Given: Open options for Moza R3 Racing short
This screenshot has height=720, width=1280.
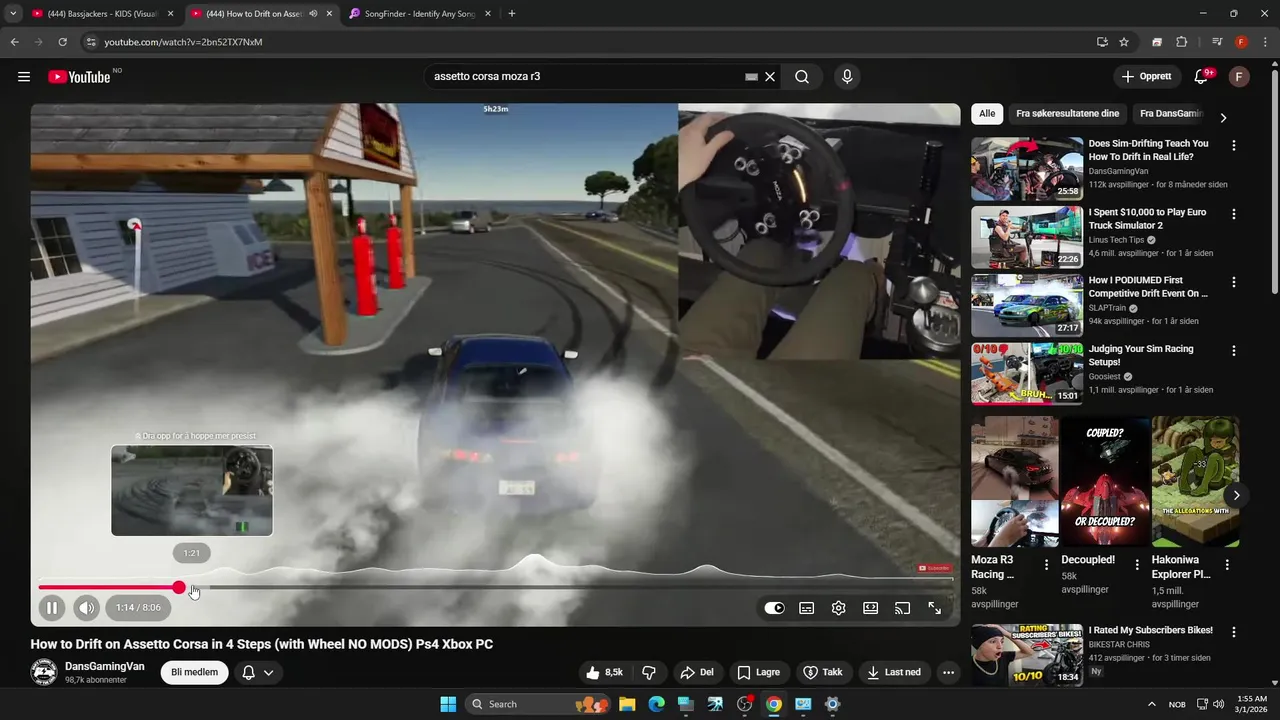Looking at the screenshot, I should click(1047, 565).
